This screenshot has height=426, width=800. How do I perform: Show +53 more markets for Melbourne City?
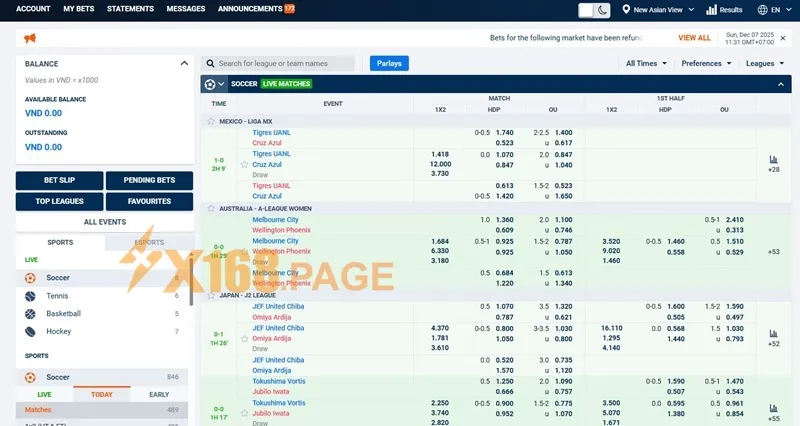[773, 252]
